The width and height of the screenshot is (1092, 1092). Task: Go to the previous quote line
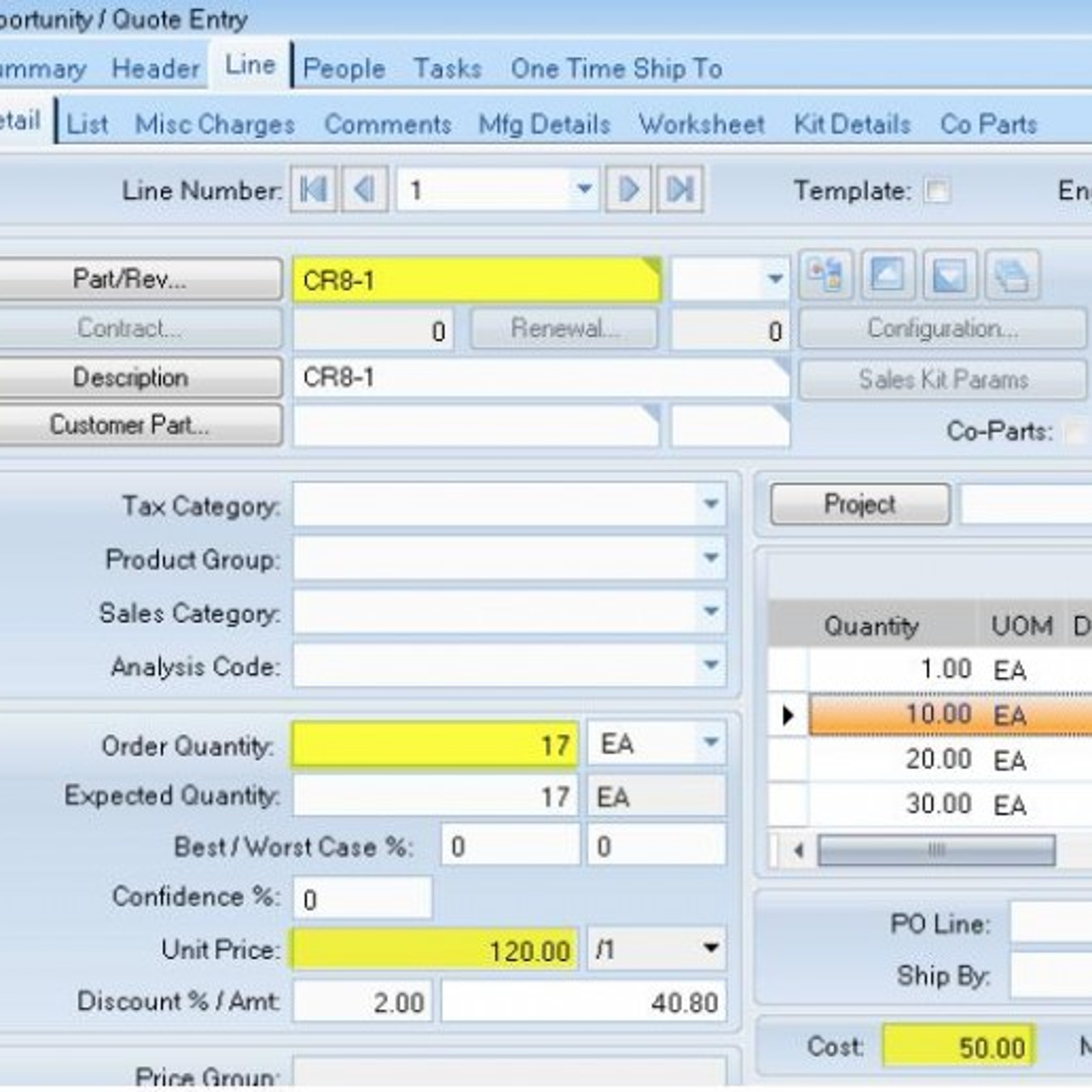click(x=365, y=189)
